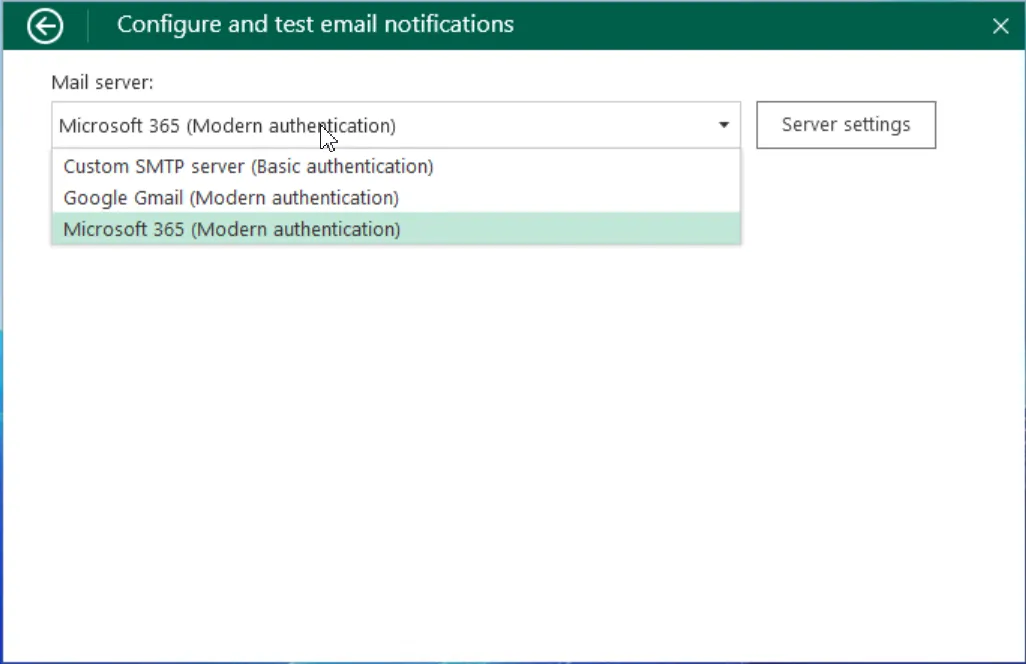Select Custom SMTP server (Basic authentication)
This screenshot has width=1026, height=664.
[x=248, y=166]
